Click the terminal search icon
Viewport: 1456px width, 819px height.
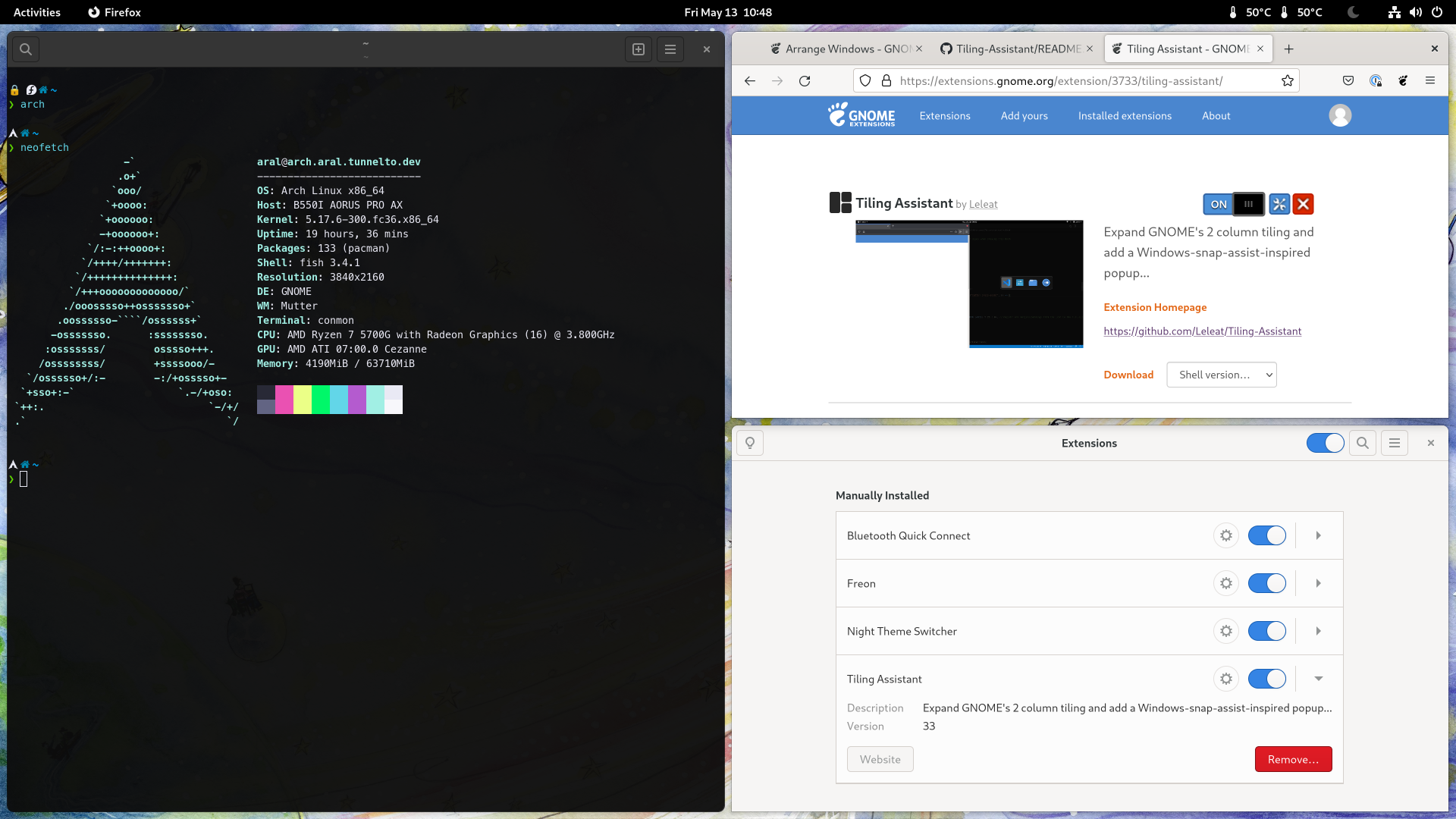26,49
